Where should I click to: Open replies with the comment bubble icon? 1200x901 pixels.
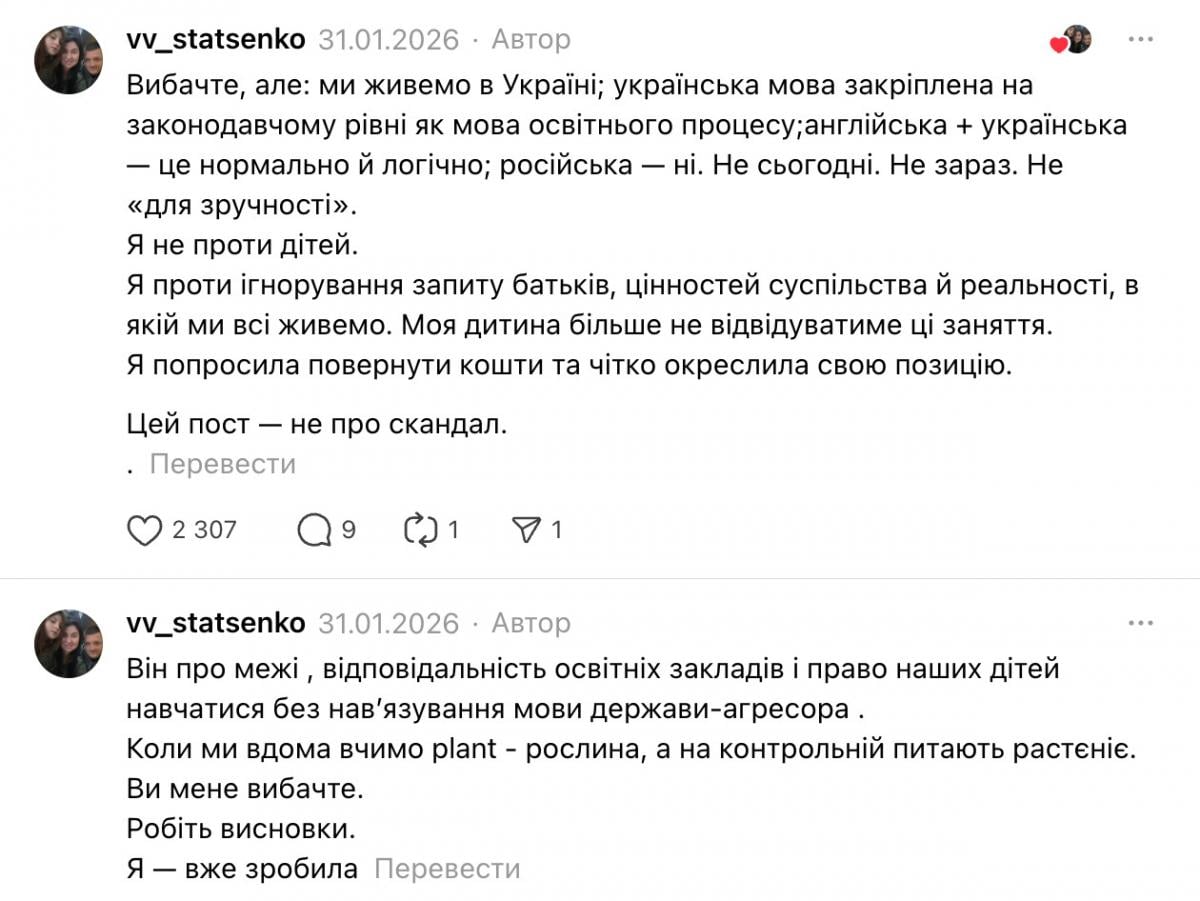pos(313,530)
